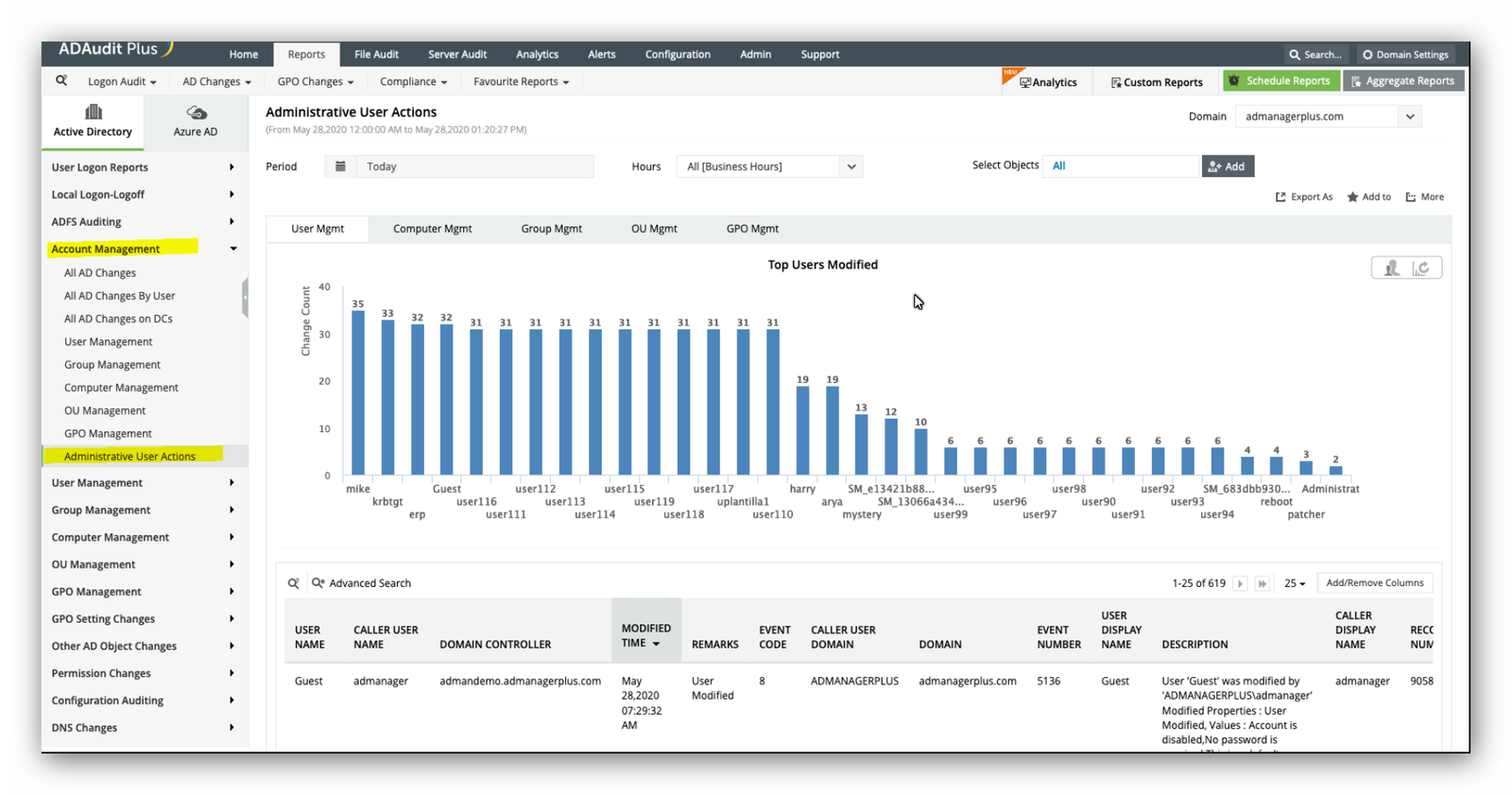Click the Period calendar icon

pos(340,166)
